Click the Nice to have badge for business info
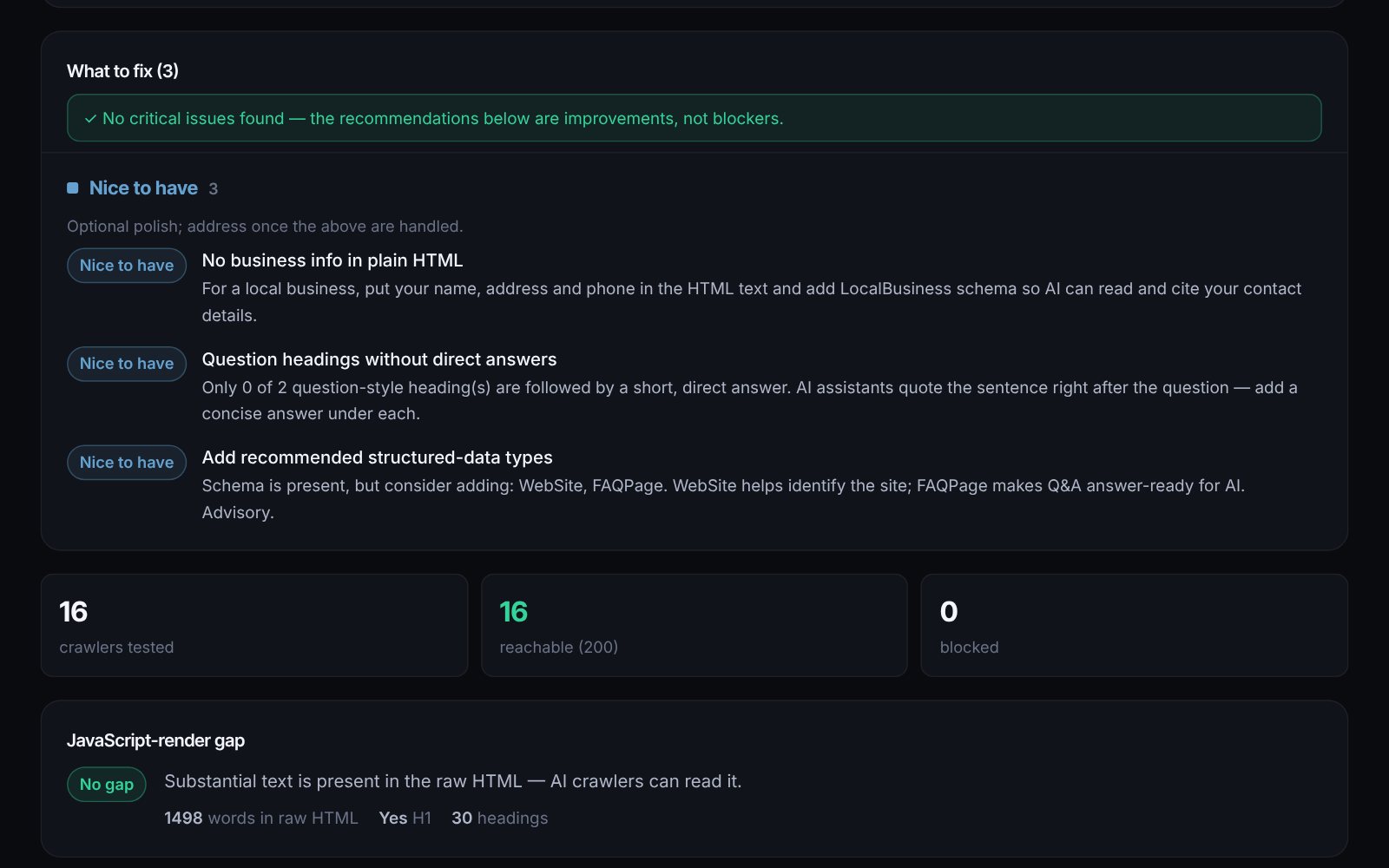 point(127,266)
